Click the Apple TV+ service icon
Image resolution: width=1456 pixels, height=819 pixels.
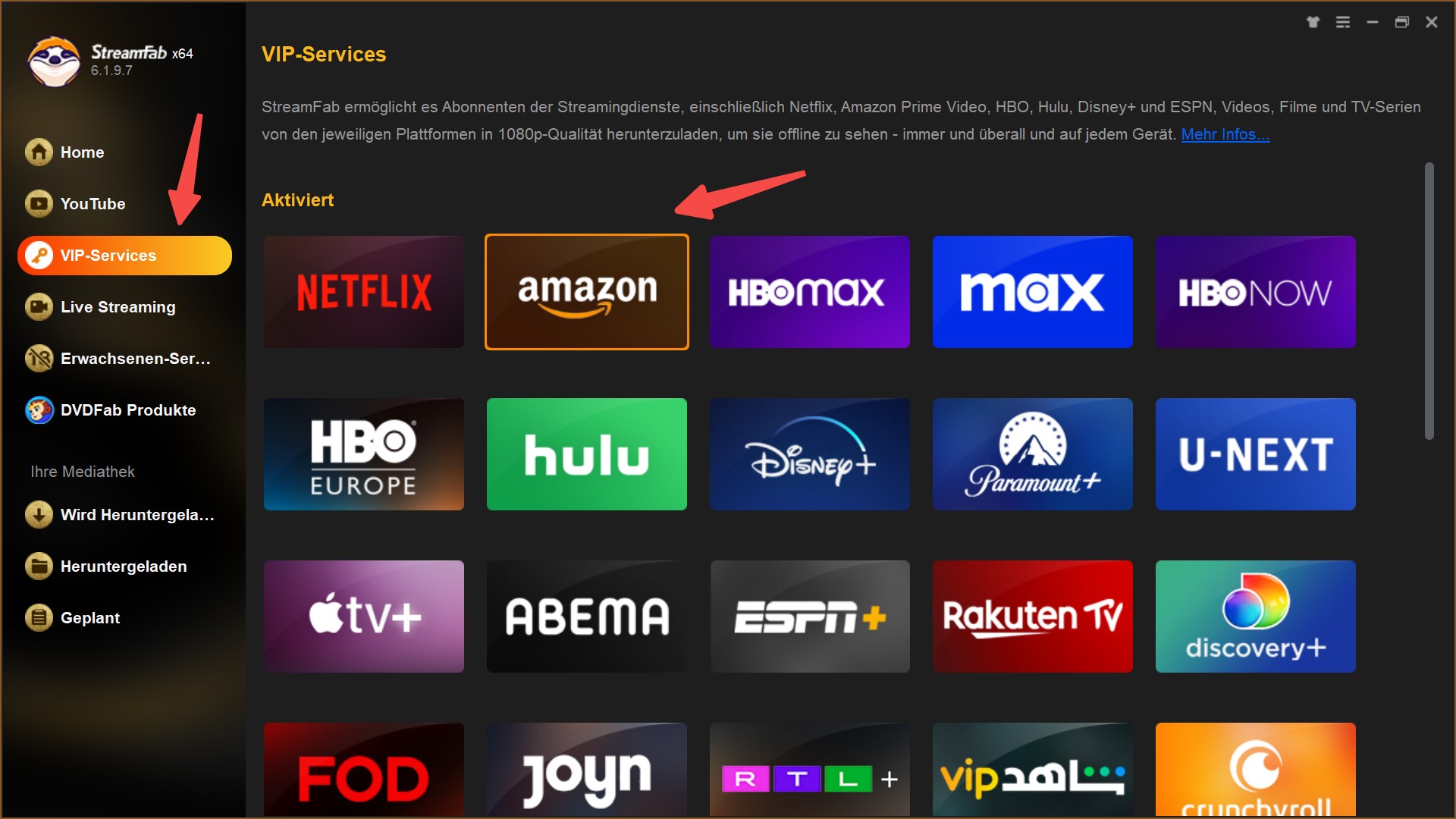click(365, 614)
